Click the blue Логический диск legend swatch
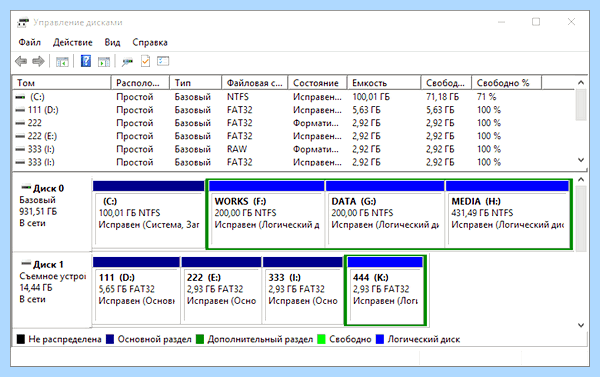The height and width of the screenshot is (377, 600). point(380,339)
